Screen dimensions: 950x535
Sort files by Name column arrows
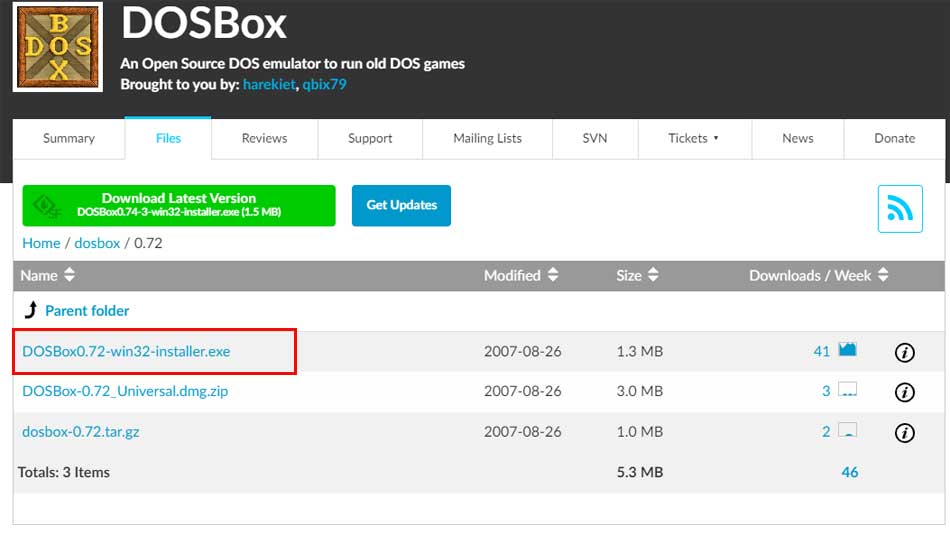[x=69, y=274]
